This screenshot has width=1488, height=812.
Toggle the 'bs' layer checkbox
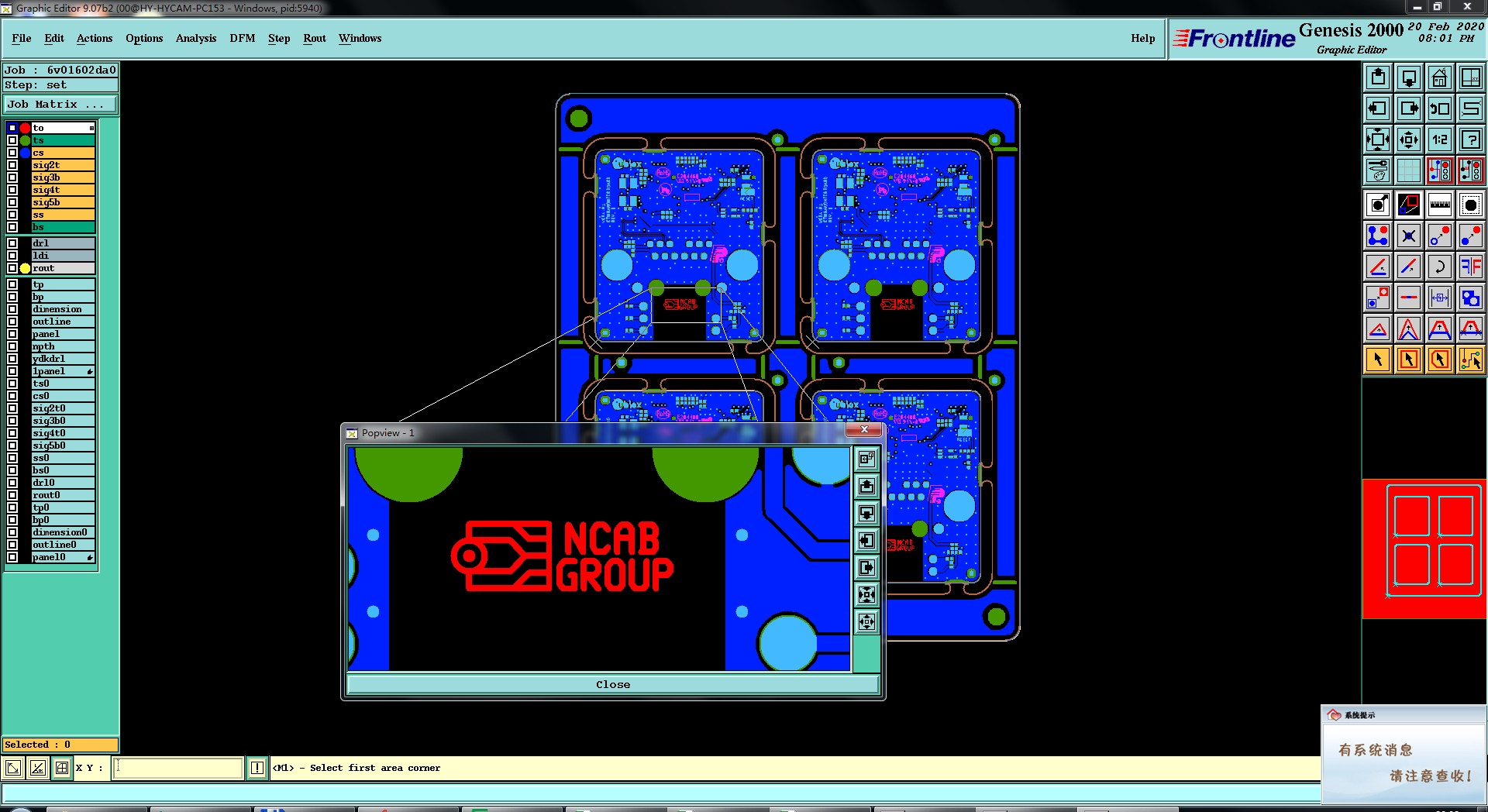(12, 227)
